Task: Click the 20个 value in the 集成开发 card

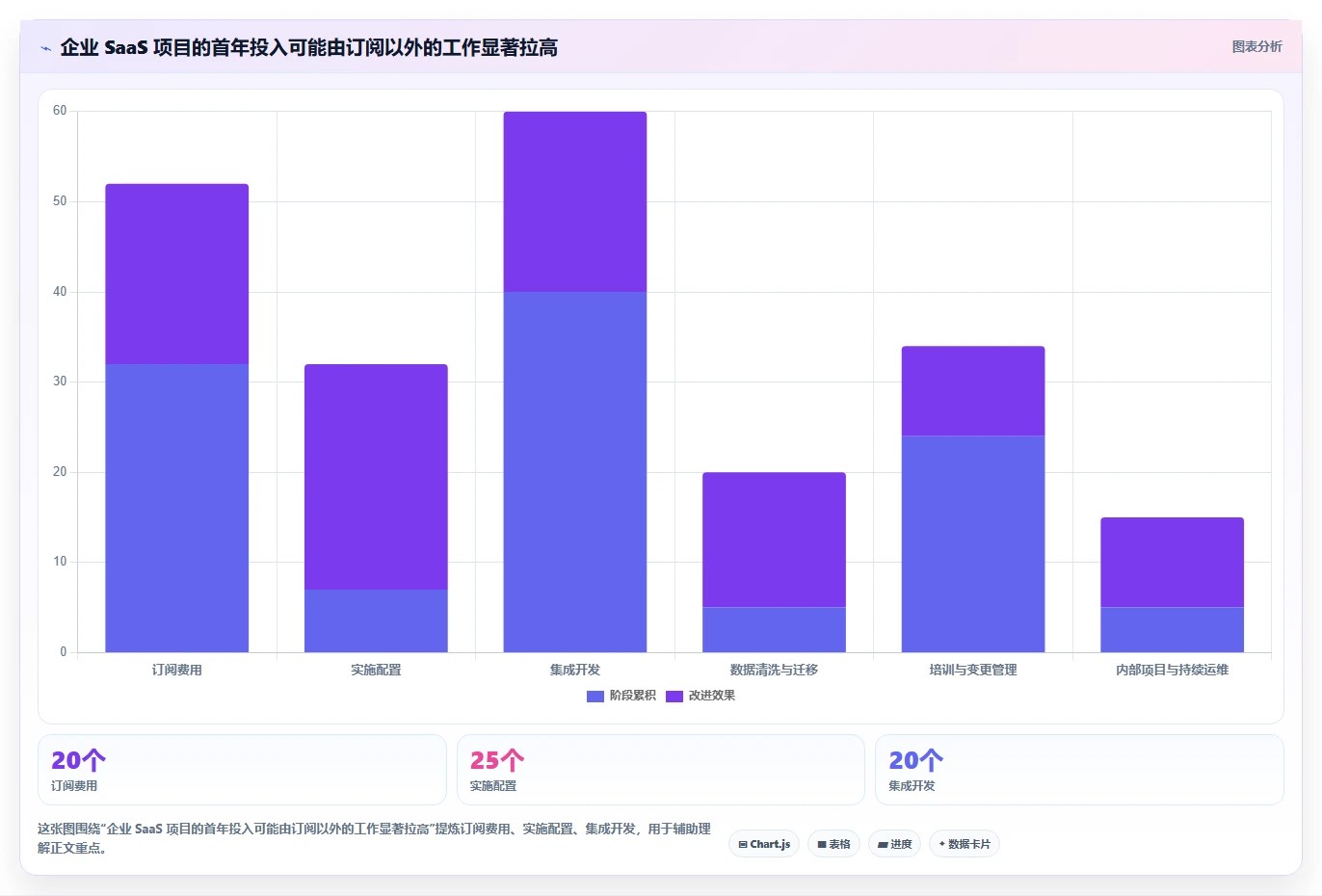Action: pyautogui.click(x=915, y=760)
